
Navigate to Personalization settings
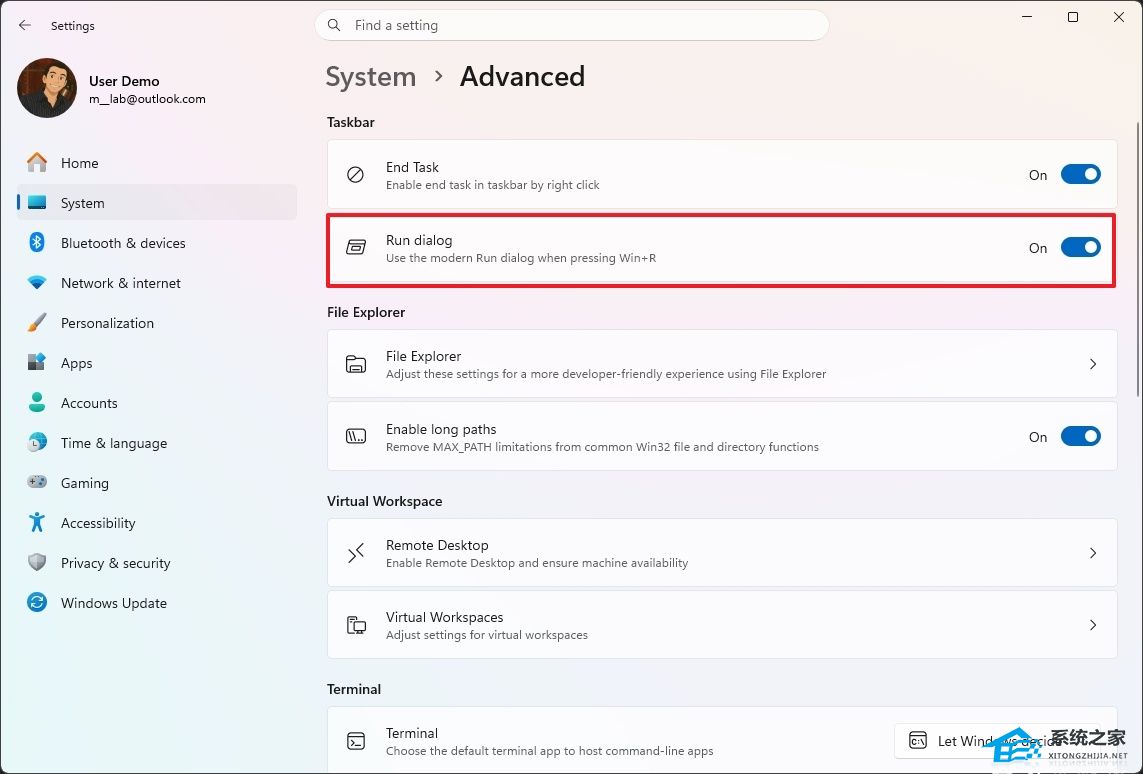[157, 323]
